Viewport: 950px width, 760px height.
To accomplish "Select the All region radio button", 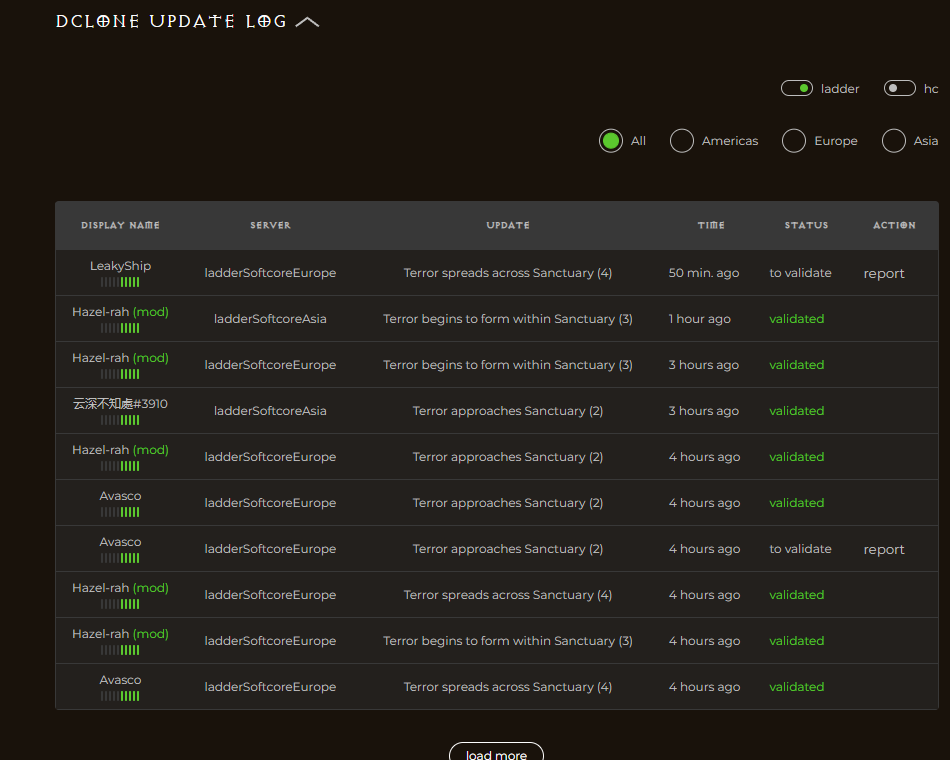I will (x=611, y=141).
